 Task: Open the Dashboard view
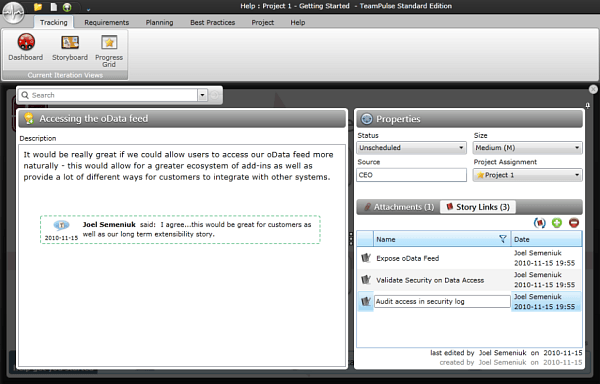click(26, 47)
